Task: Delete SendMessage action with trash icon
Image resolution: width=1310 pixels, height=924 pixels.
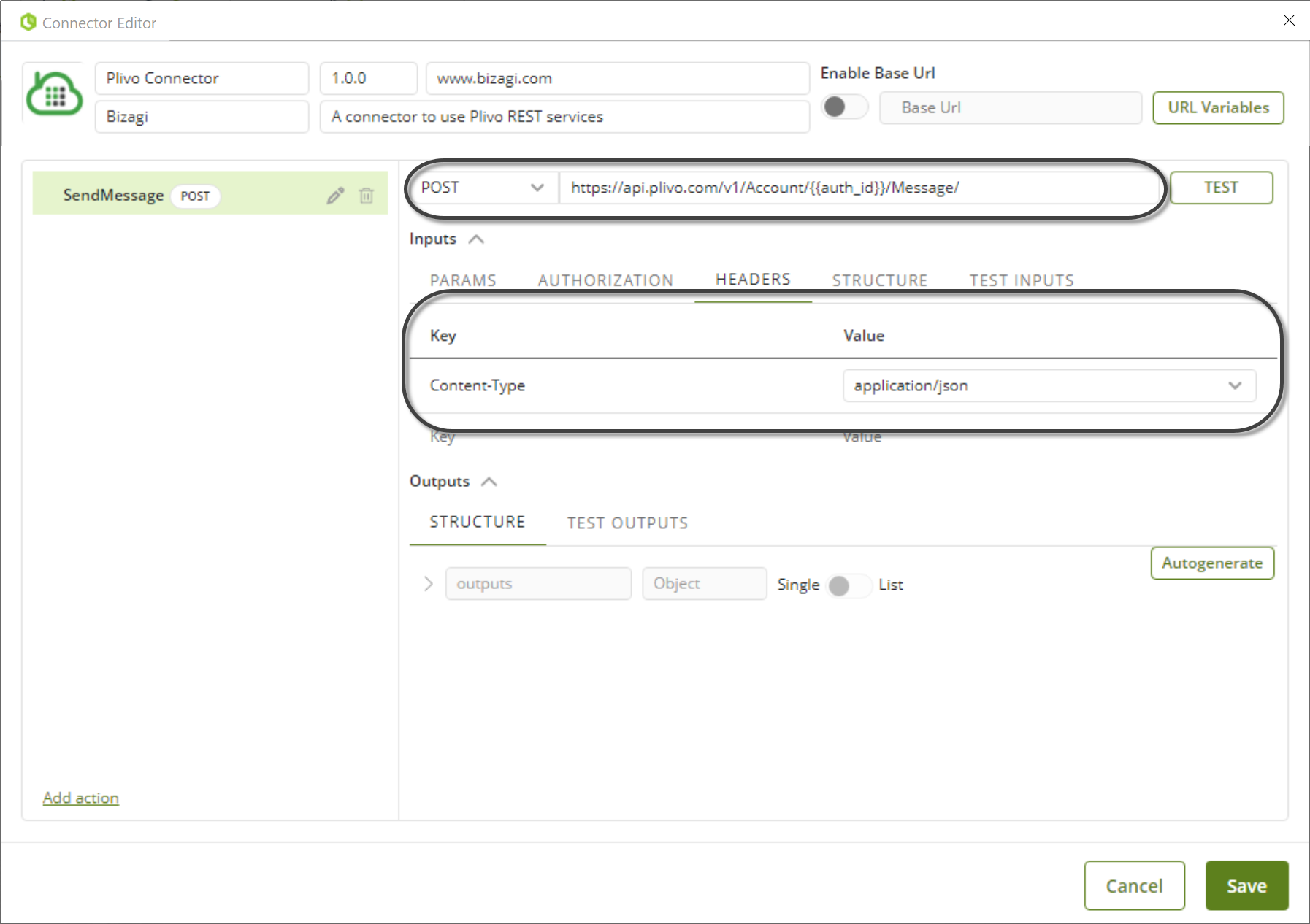Action: 367,196
